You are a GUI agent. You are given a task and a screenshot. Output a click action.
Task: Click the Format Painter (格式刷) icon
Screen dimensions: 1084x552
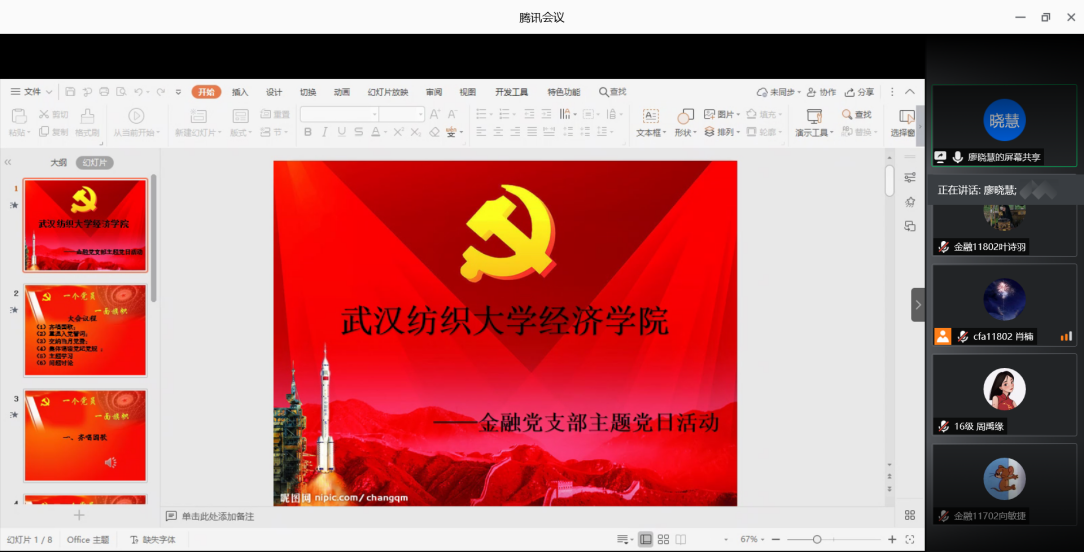coord(87,123)
